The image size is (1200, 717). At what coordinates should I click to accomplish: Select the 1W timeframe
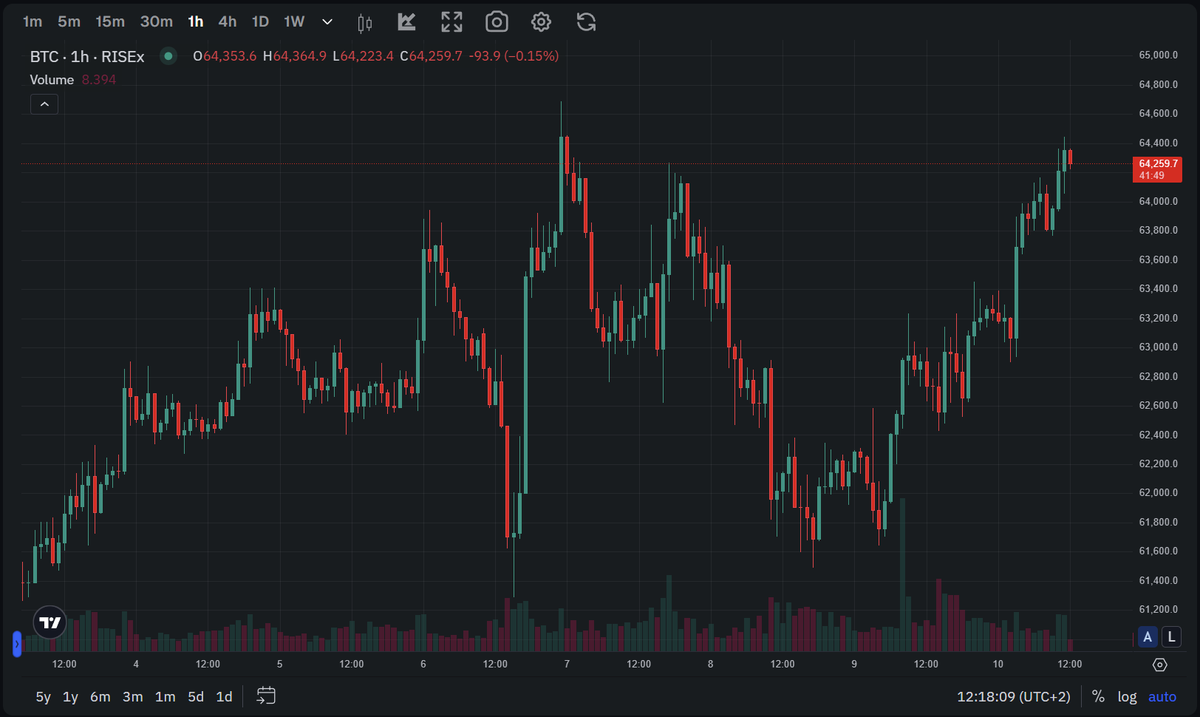pyautogui.click(x=294, y=21)
